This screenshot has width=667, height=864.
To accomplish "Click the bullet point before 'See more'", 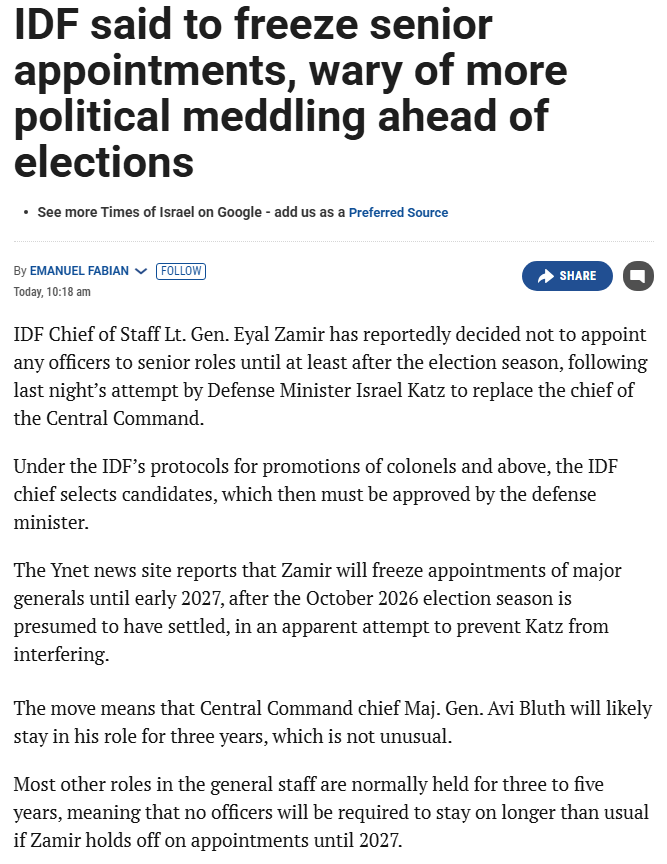I will 26,212.
